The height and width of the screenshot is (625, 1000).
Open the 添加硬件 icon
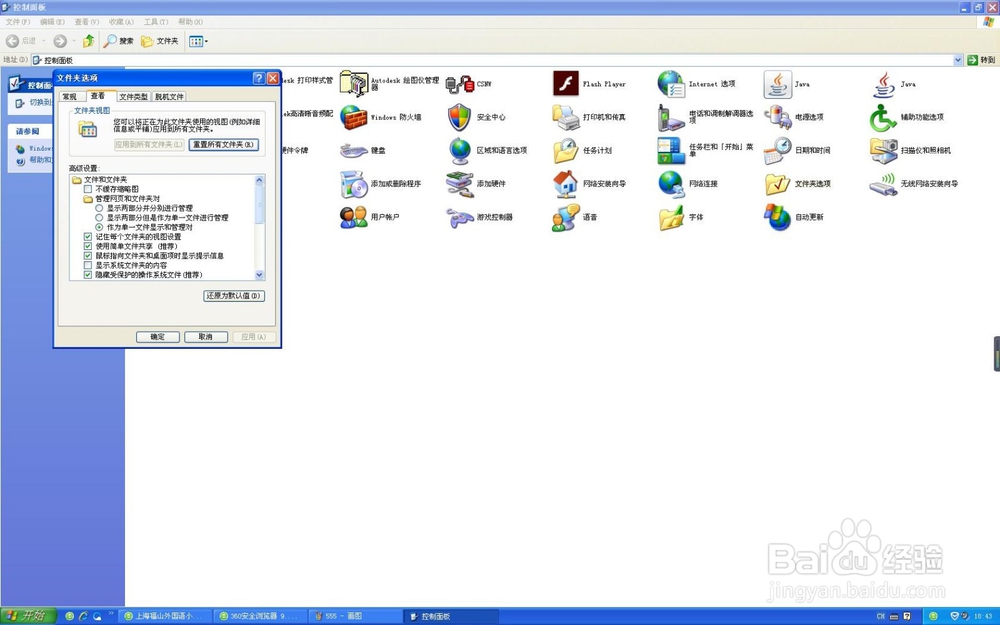click(x=459, y=184)
